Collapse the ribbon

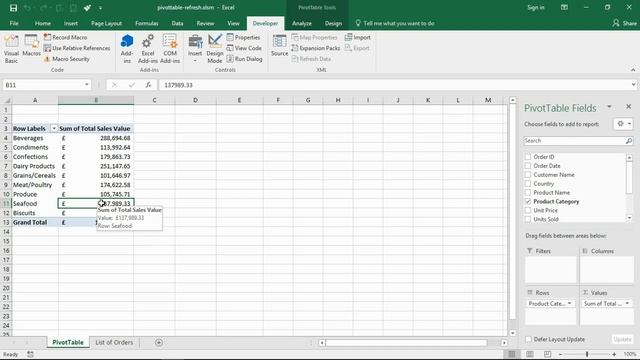pos(633,70)
